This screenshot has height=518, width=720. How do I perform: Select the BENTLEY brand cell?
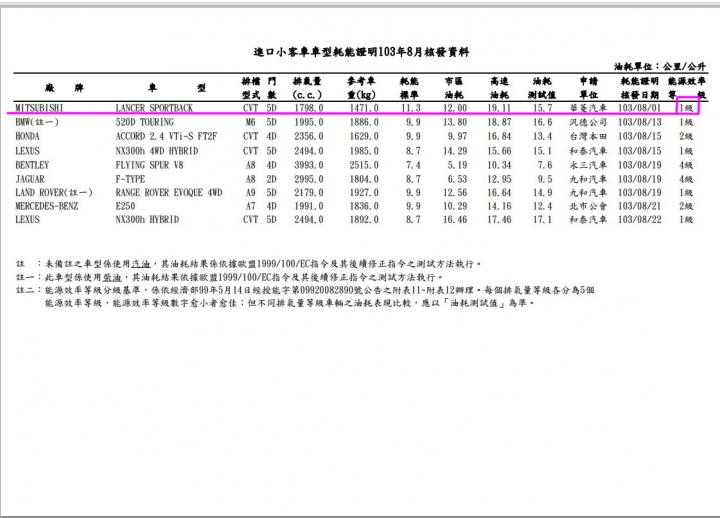click(x=32, y=165)
